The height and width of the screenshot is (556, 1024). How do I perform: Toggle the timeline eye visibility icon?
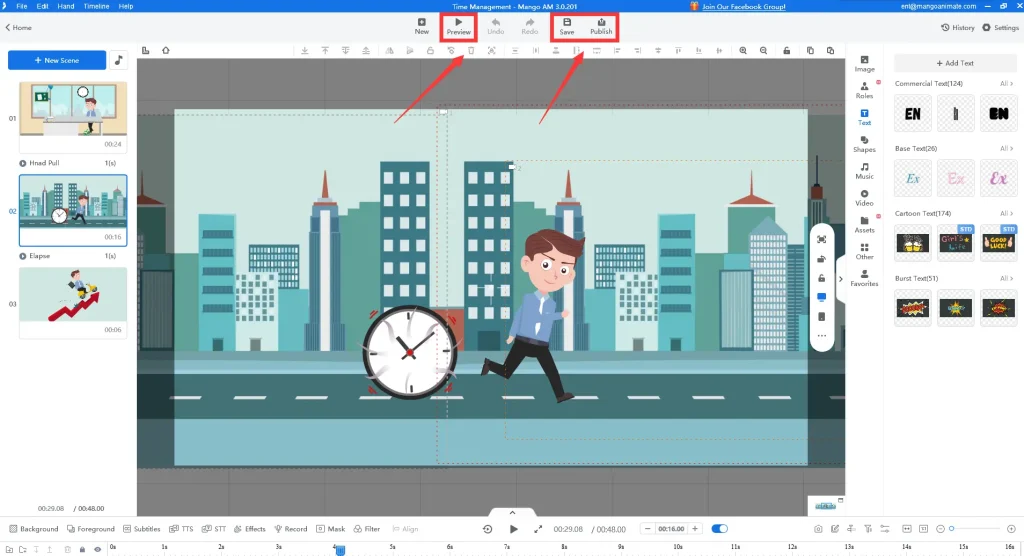coord(97,549)
